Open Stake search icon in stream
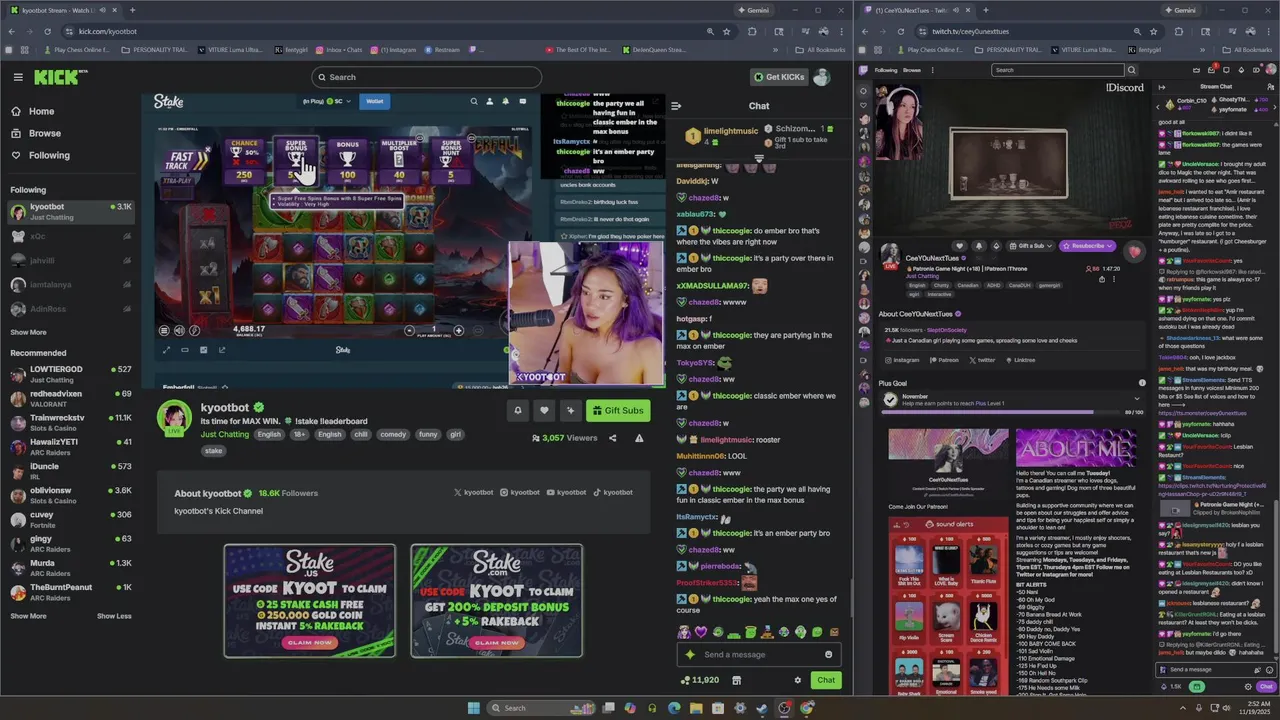The height and width of the screenshot is (720, 1280). (474, 101)
